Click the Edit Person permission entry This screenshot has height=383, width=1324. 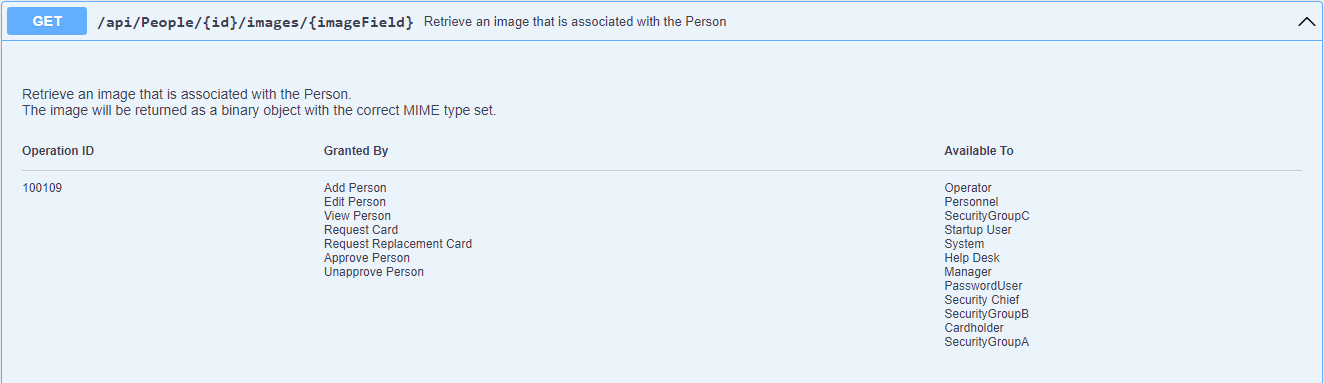pos(355,202)
